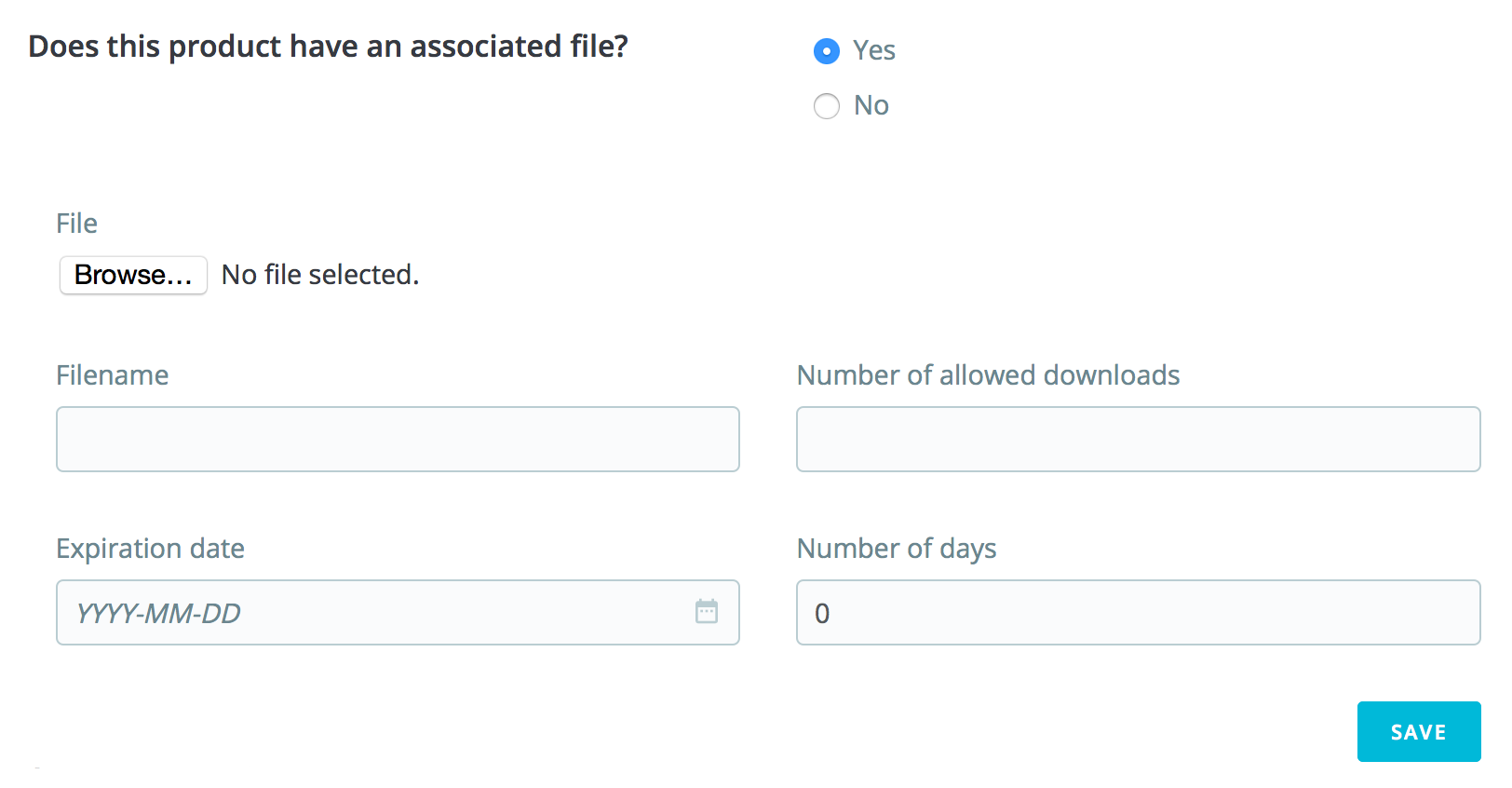
Task: Click the Browse... file upload button
Action: pyautogui.click(x=133, y=276)
